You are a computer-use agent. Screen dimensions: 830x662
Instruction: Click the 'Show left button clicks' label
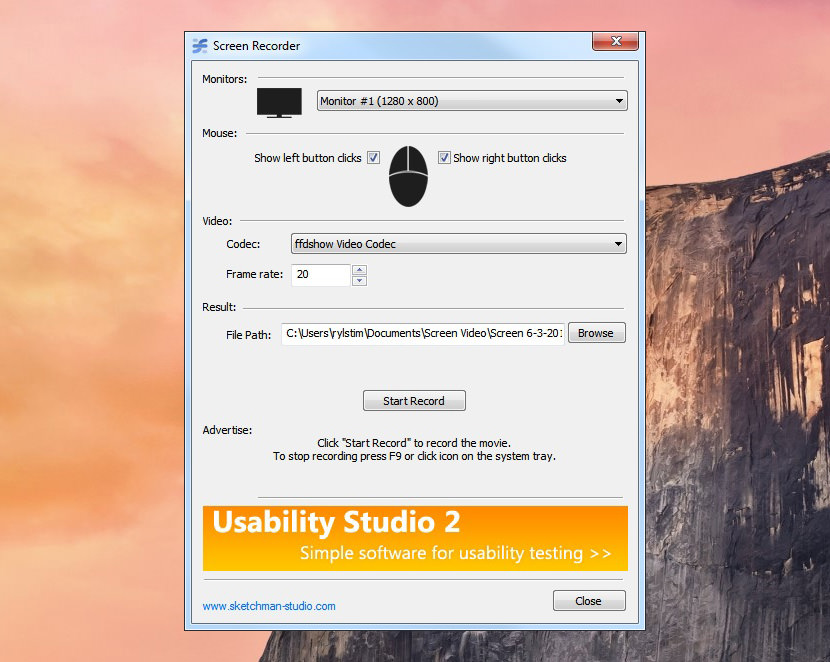click(x=308, y=158)
